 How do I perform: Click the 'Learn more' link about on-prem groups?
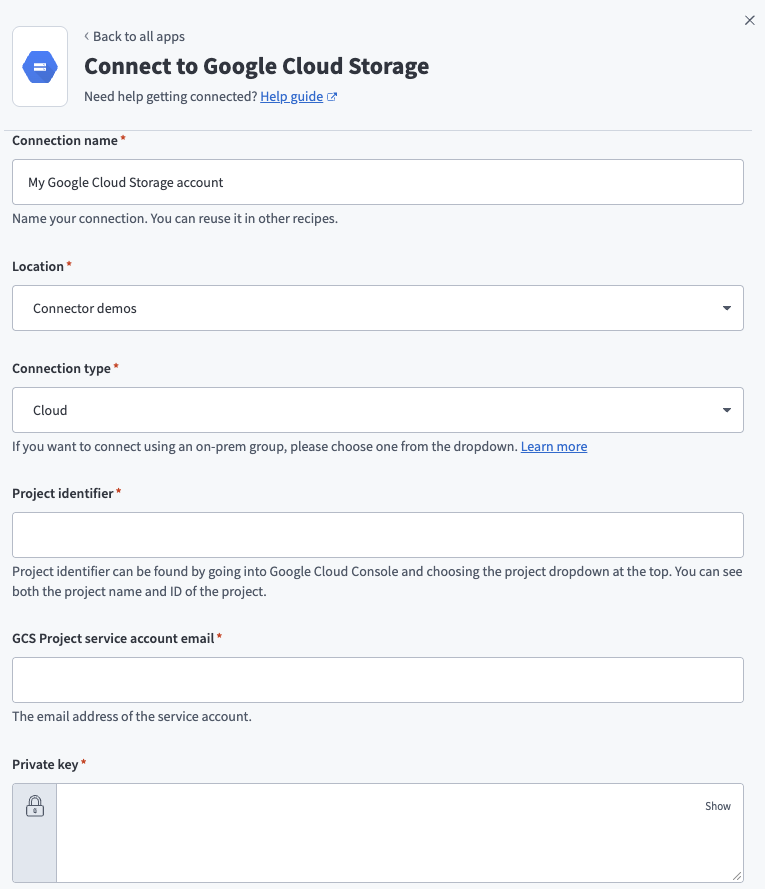pos(554,446)
